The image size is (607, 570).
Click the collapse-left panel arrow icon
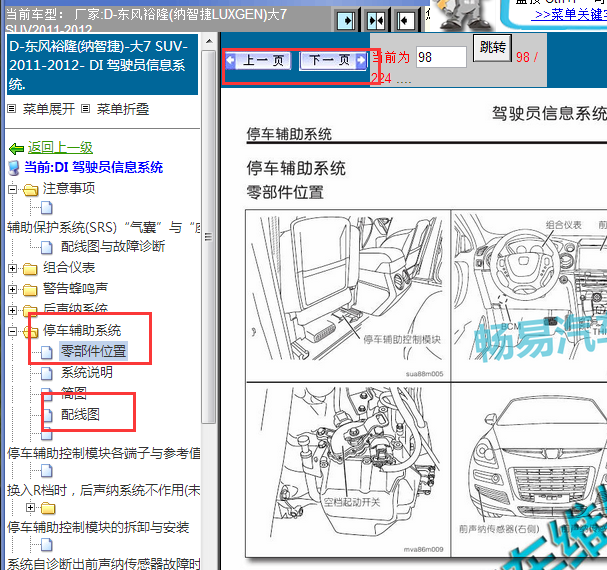pyautogui.click(x=405, y=20)
